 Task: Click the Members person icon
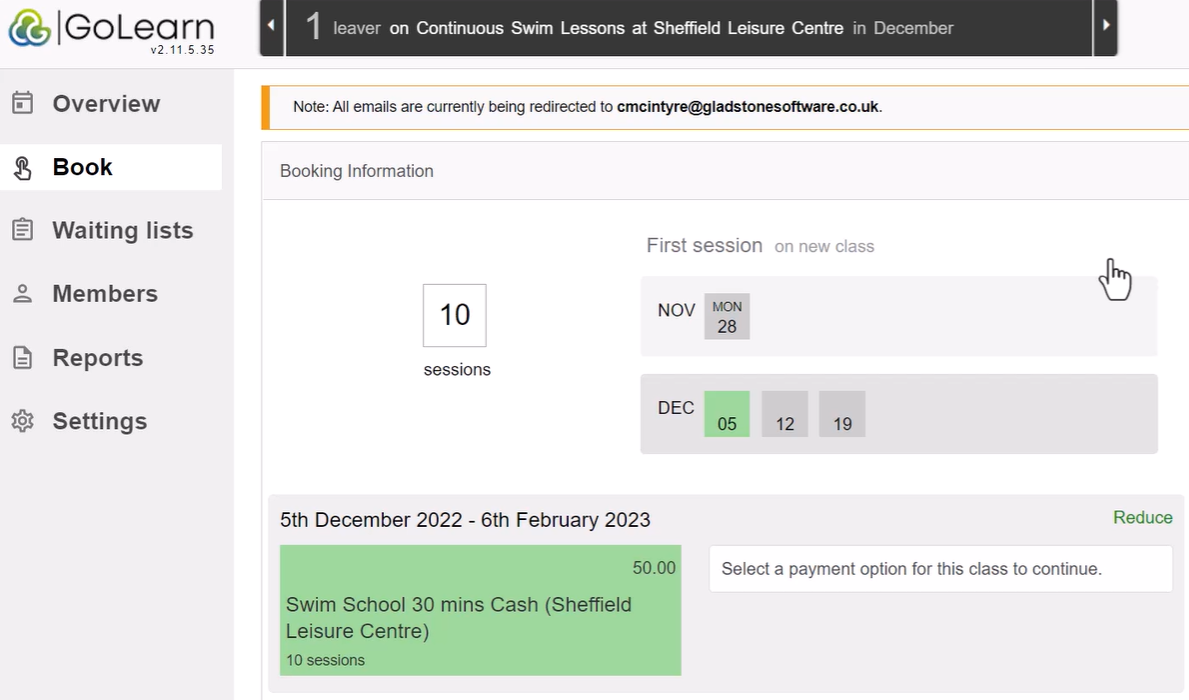(x=23, y=293)
